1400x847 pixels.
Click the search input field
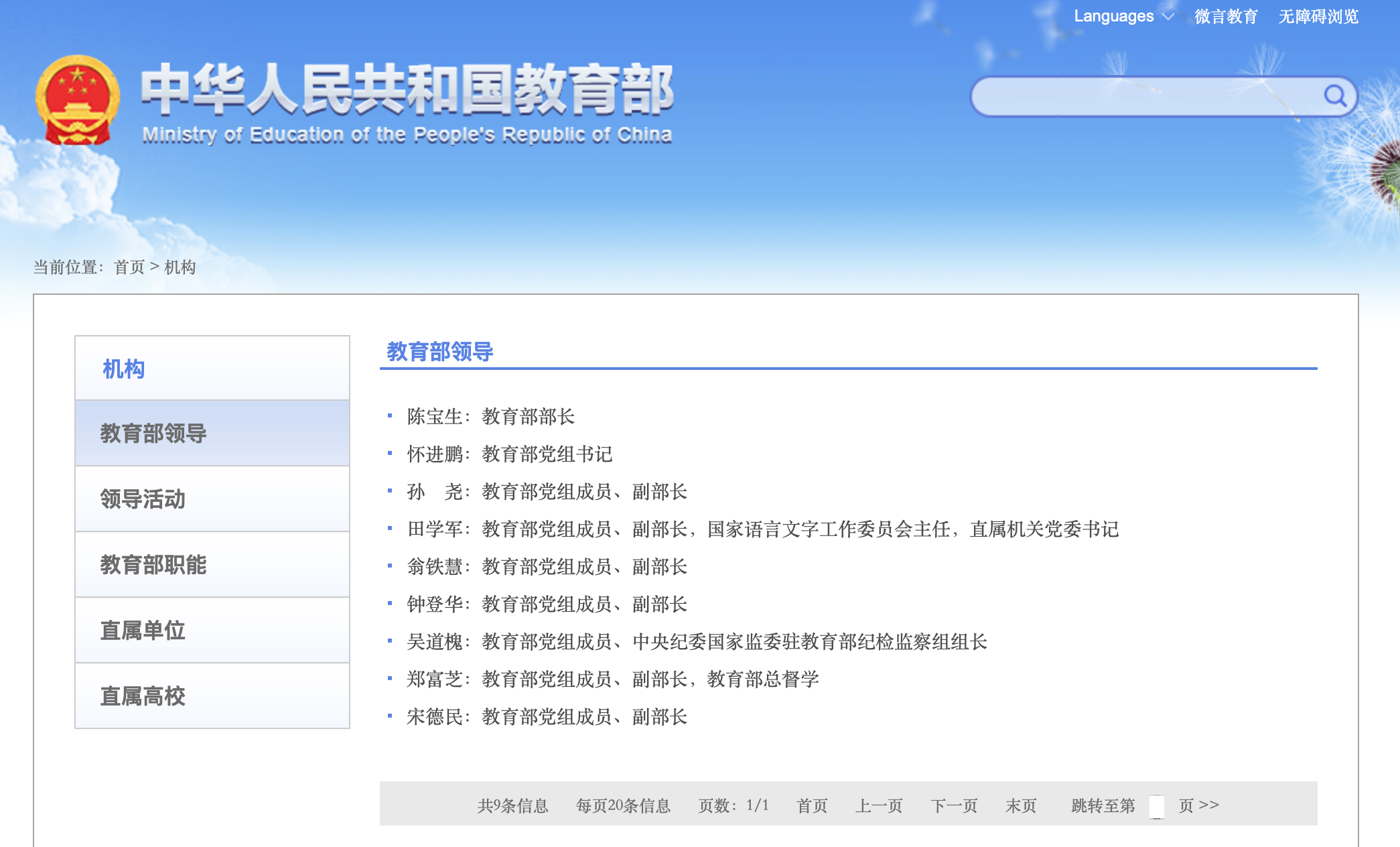pyautogui.click(x=1139, y=96)
